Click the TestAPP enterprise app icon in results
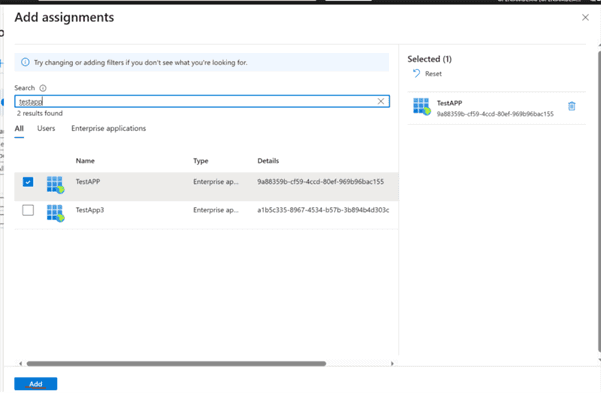Screen dimensions: 601x393 click(55, 185)
